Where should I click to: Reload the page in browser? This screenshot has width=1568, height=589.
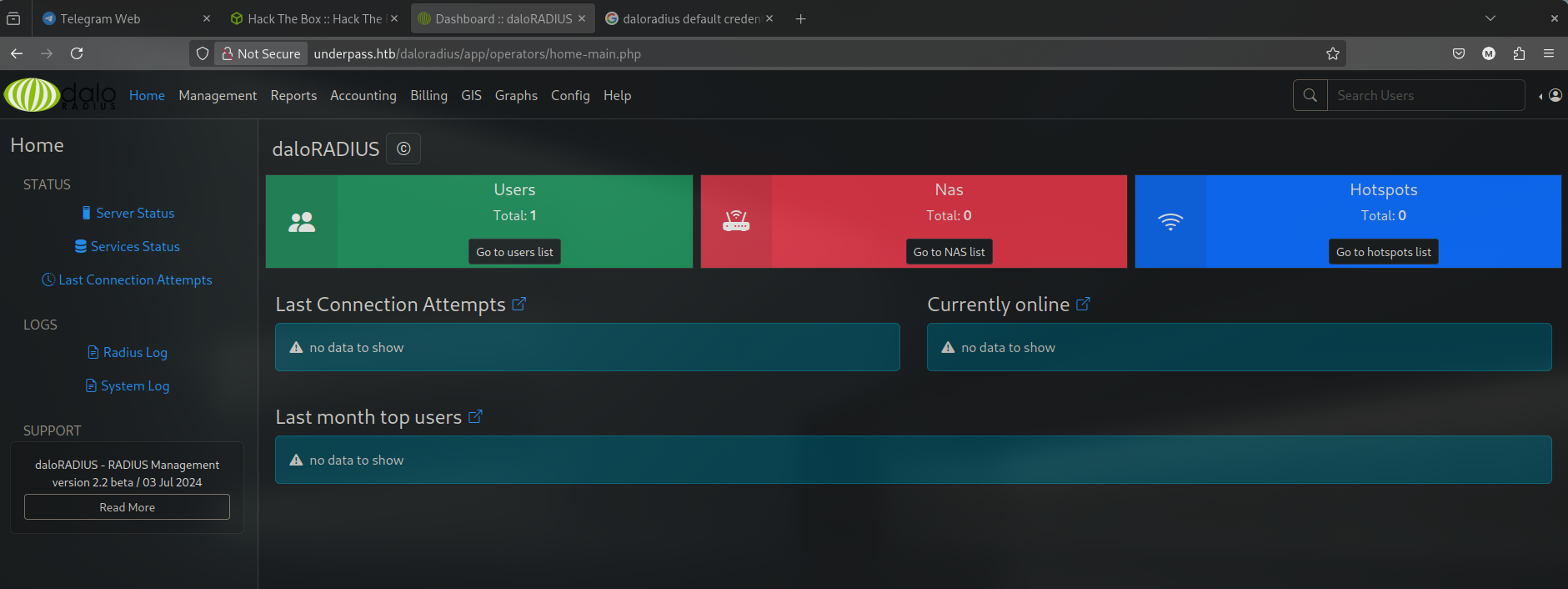(x=77, y=53)
